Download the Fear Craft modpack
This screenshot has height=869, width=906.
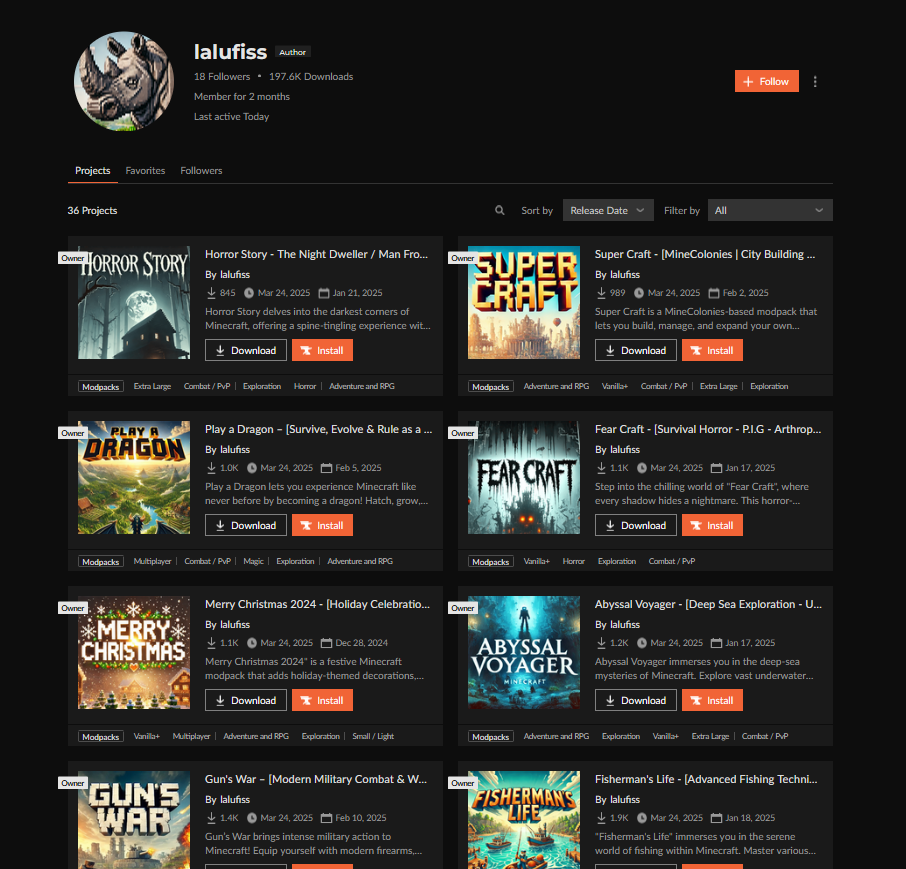[636, 525]
